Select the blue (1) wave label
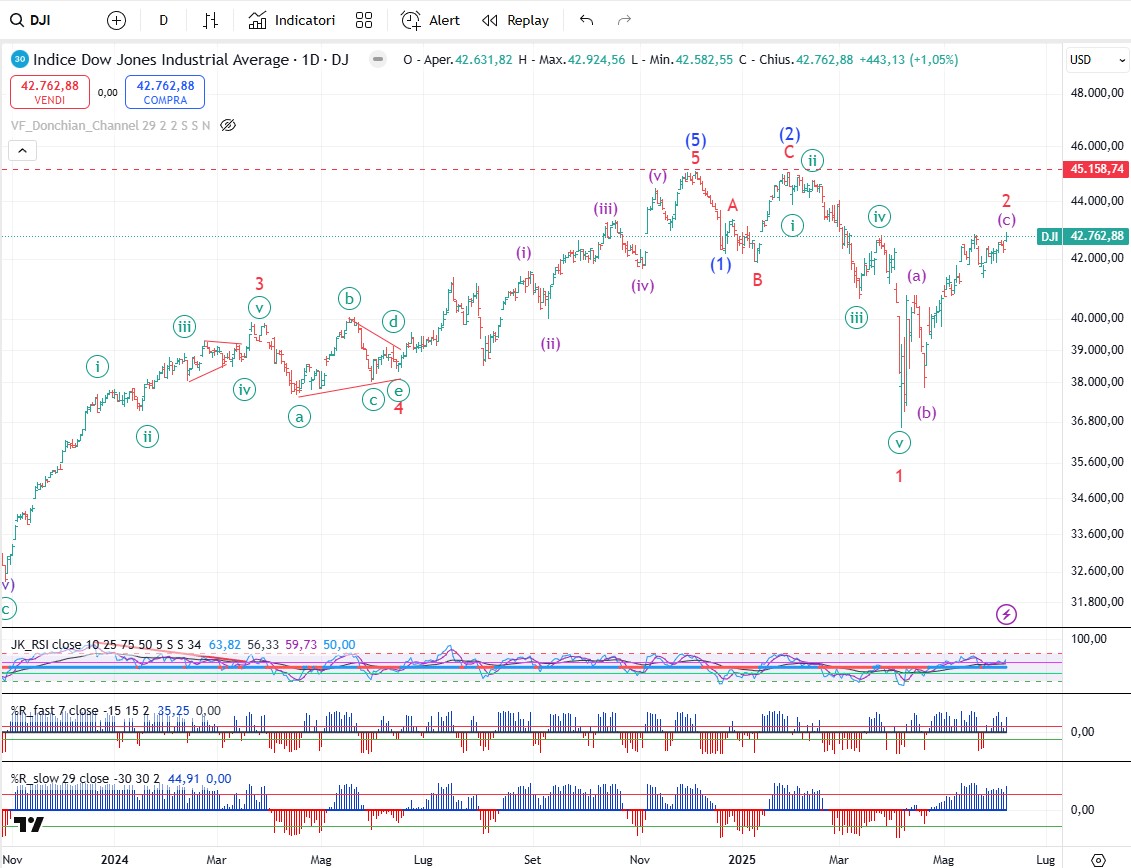This screenshot has height=868, width=1131. pos(721,264)
